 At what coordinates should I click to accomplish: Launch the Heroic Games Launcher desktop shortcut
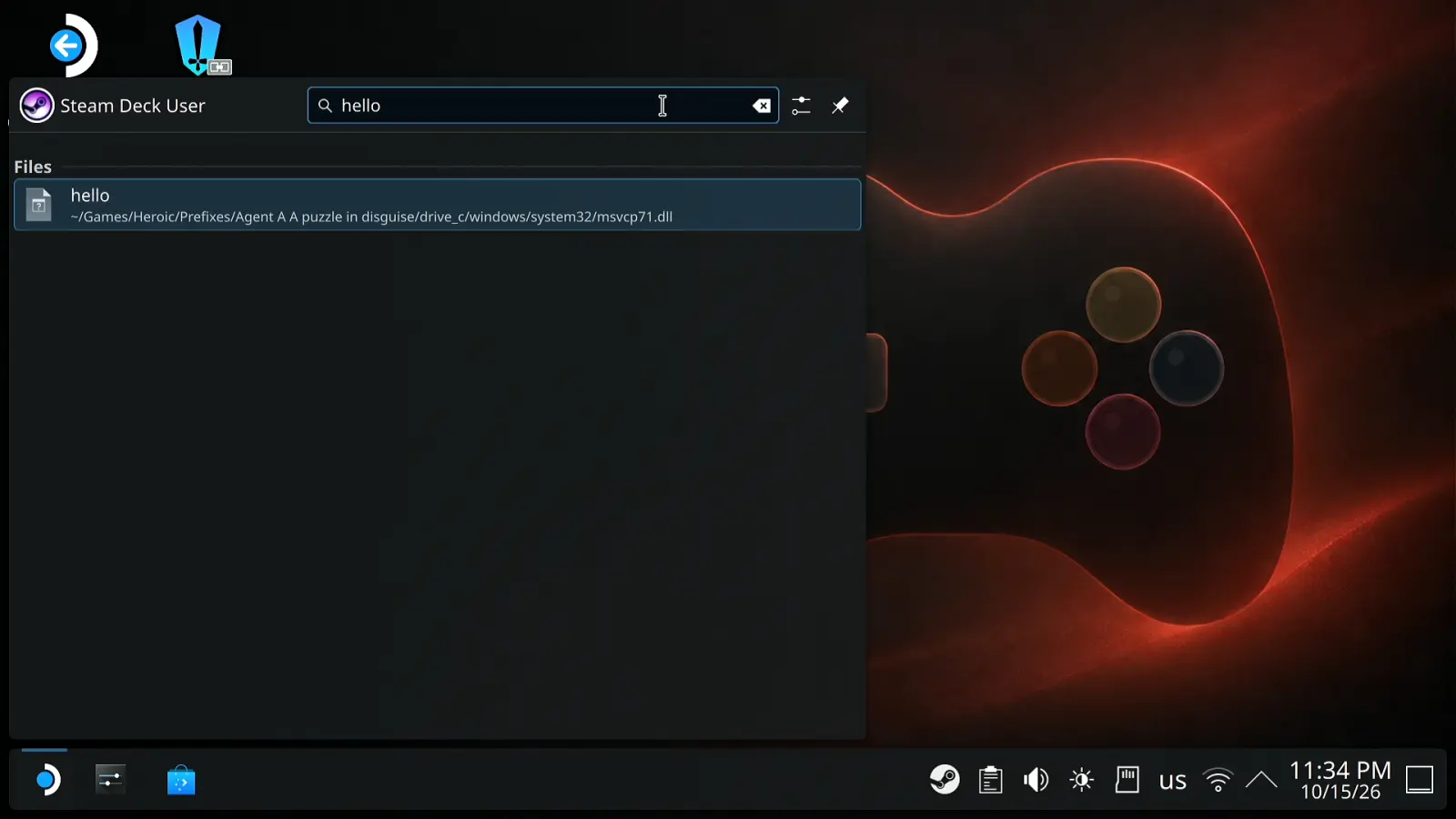(200, 45)
